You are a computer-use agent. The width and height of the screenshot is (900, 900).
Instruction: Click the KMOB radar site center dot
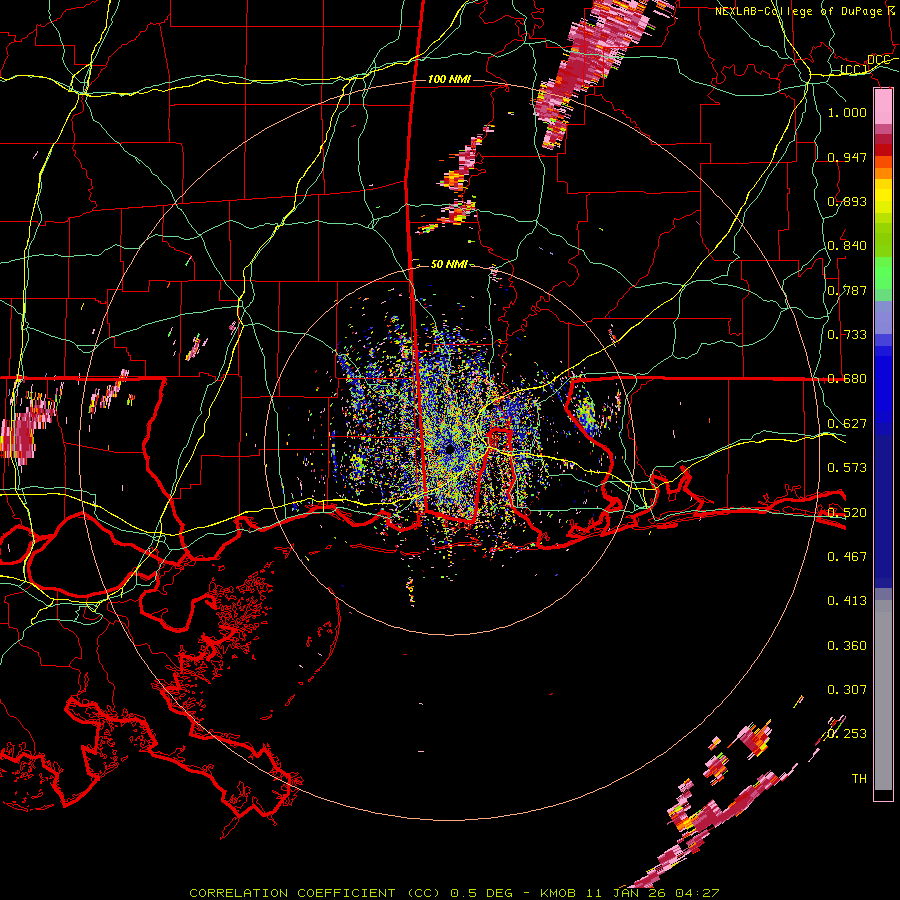[x=449, y=448]
